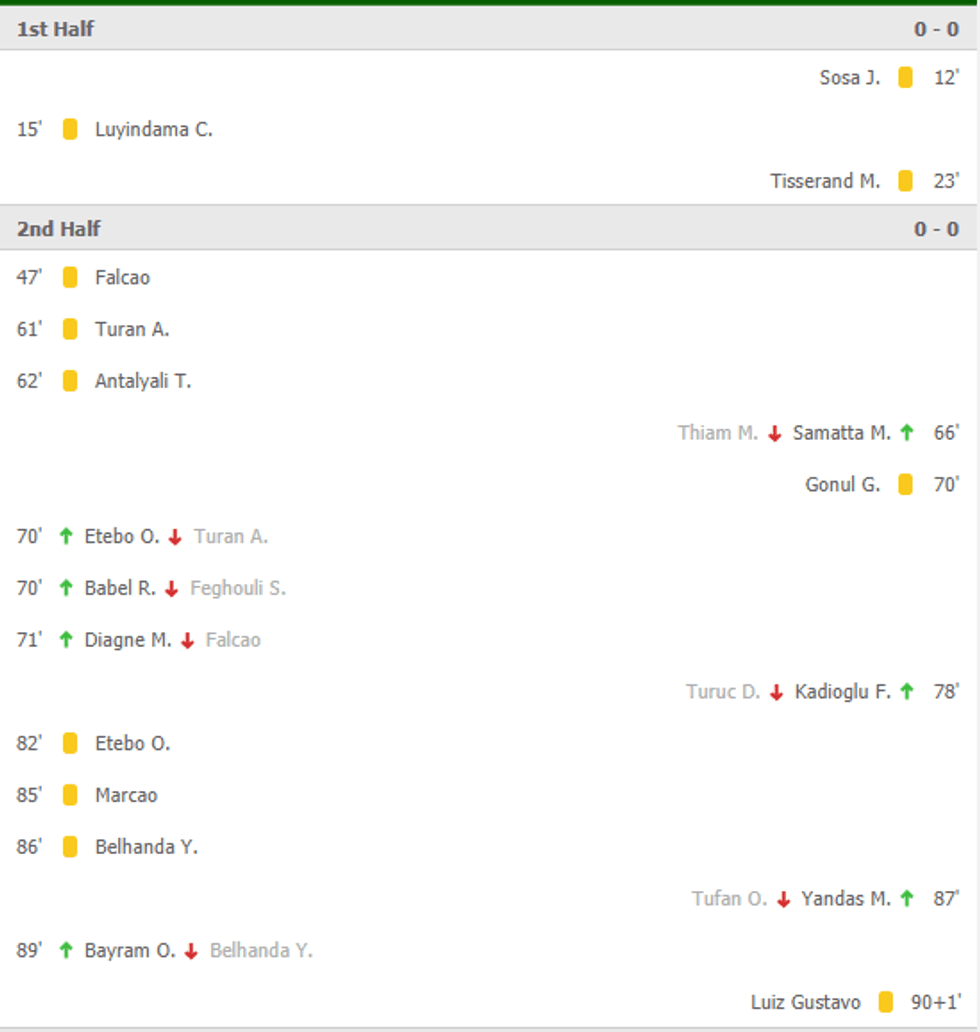Viewport: 980px width, 1032px height.
Task: Open player Kadioglu F.
Action: pos(842,691)
